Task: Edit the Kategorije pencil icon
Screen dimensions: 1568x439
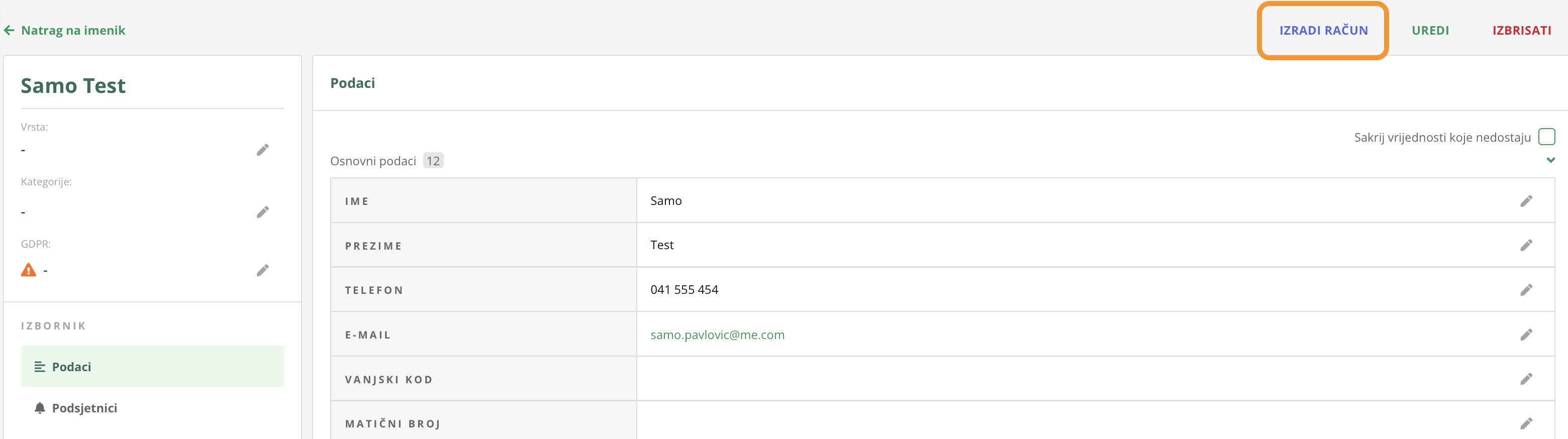Action: pos(262,212)
